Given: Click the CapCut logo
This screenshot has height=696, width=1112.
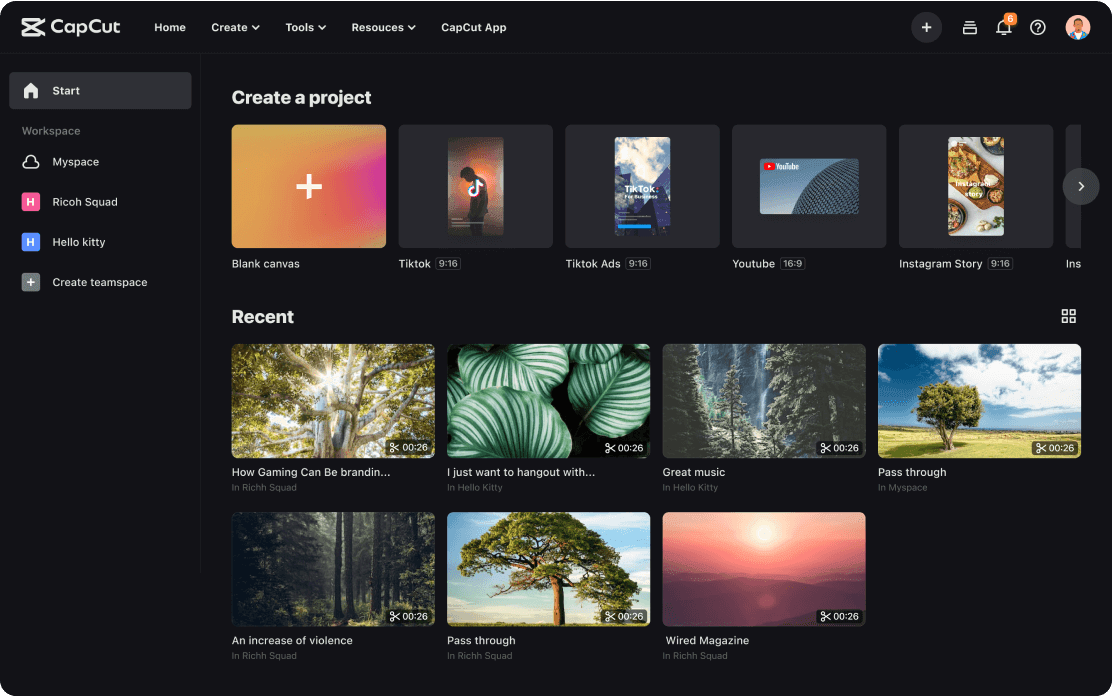Looking at the screenshot, I should [x=70, y=27].
